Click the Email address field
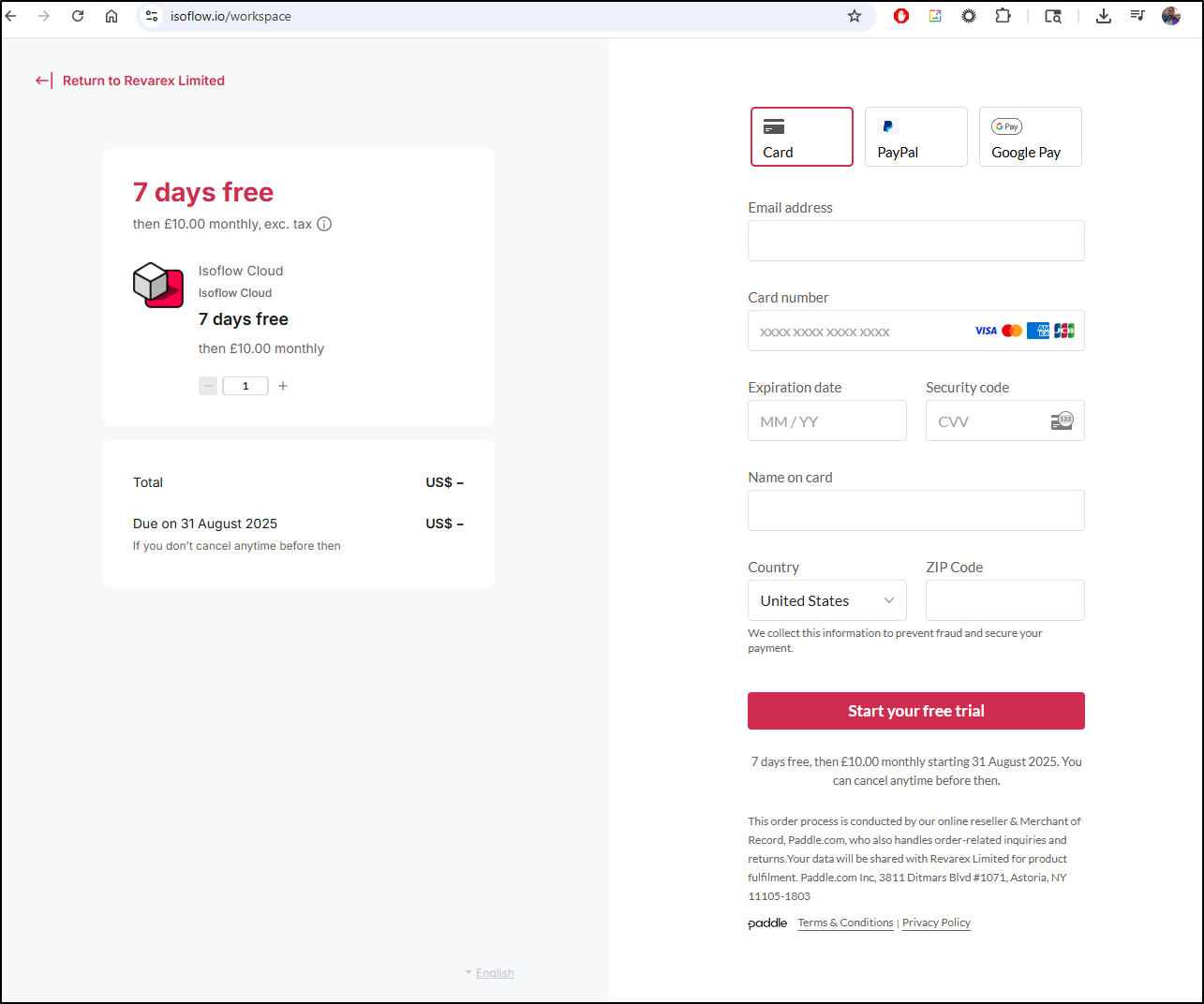Viewport: 1204px width, 1004px height. (916, 241)
